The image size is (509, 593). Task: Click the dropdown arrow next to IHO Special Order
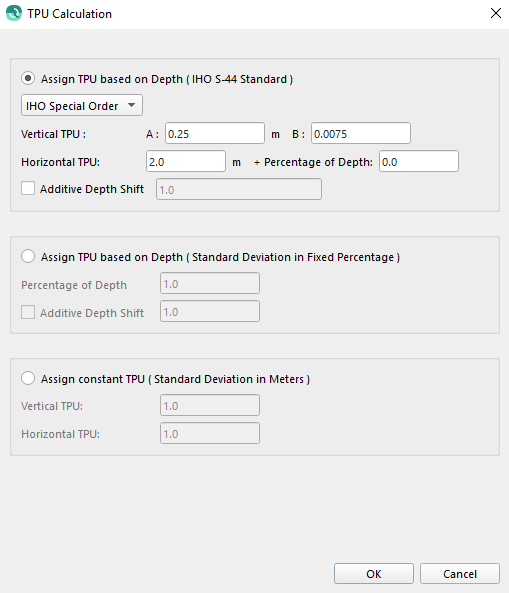[x=131, y=105]
